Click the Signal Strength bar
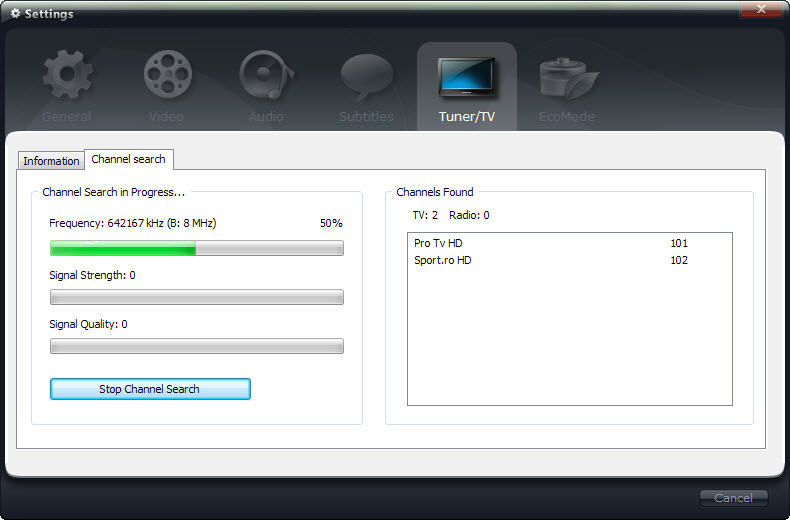 point(196,297)
